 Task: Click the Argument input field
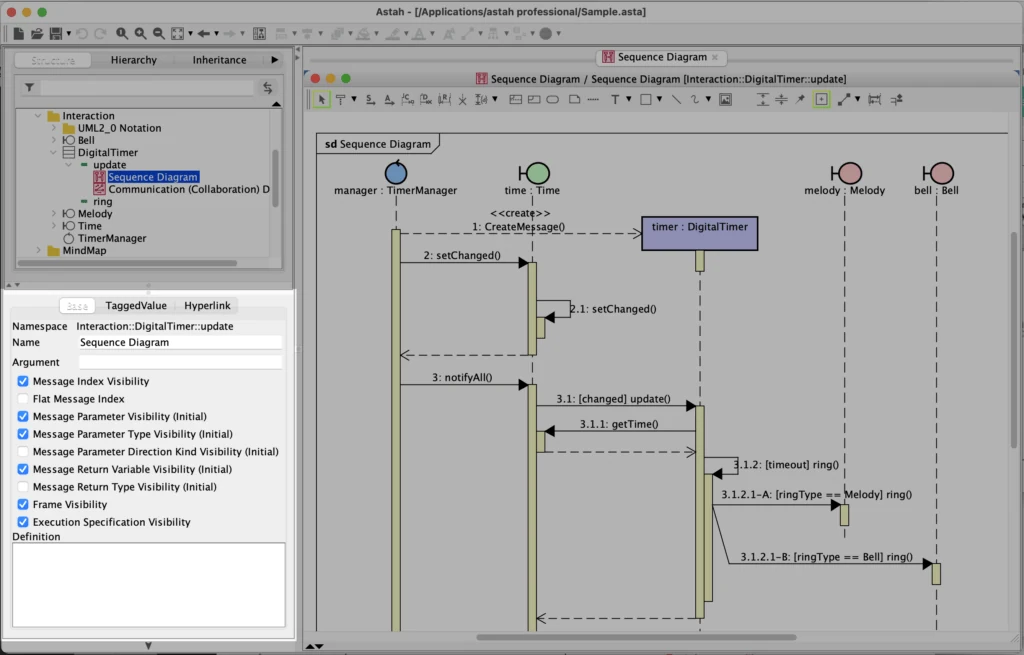coord(180,362)
